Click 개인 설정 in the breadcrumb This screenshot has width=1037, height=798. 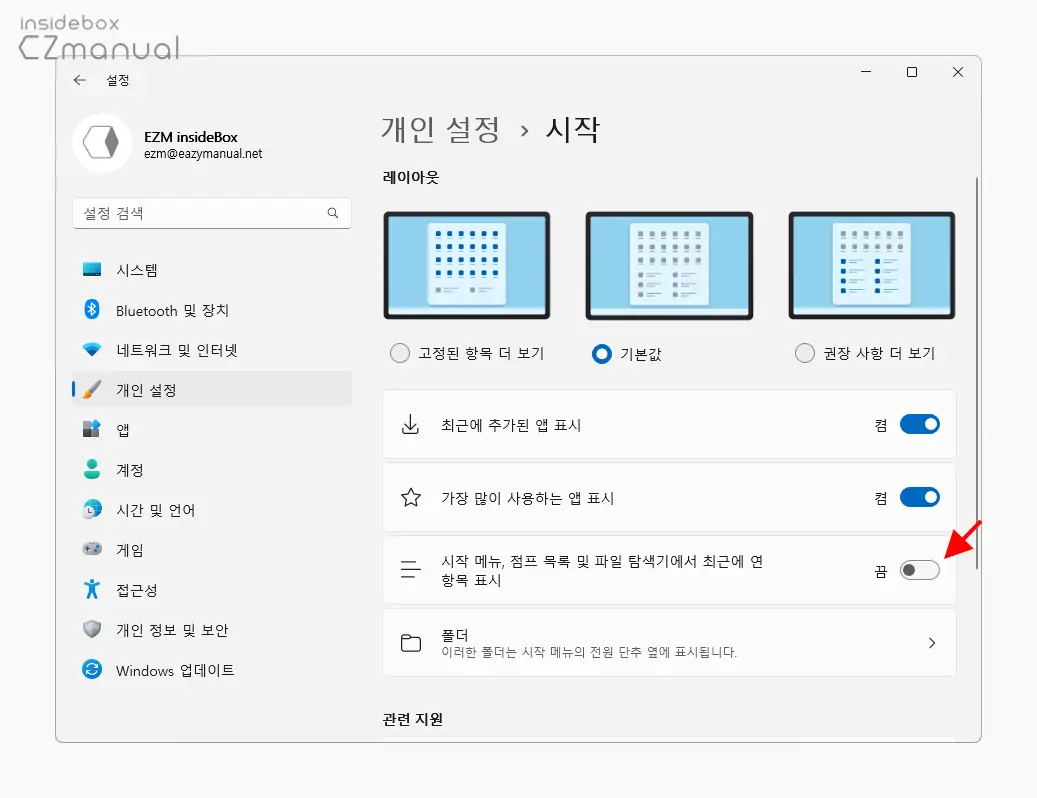[x=440, y=130]
